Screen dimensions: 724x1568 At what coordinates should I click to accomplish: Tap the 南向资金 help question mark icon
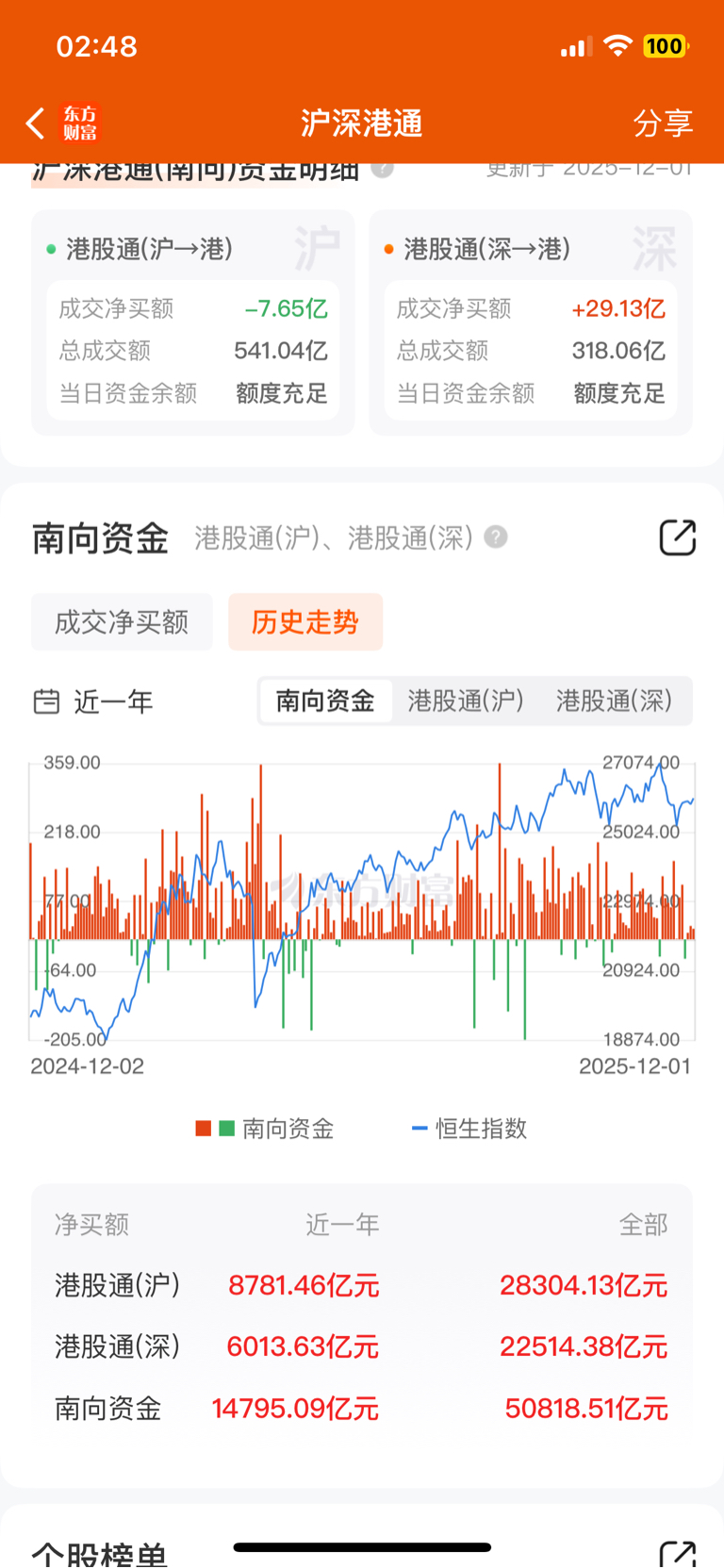pos(496,537)
